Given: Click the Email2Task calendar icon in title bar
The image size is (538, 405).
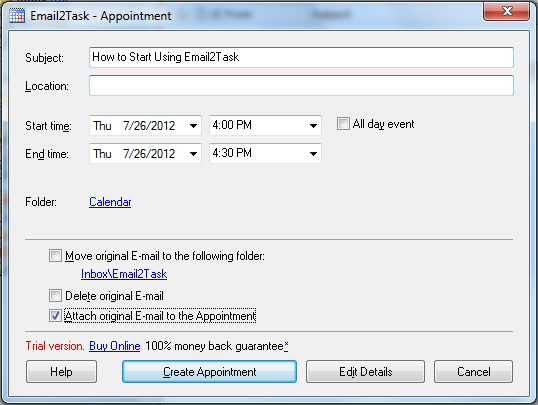Looking at the screenshot, I should point(17,16).
